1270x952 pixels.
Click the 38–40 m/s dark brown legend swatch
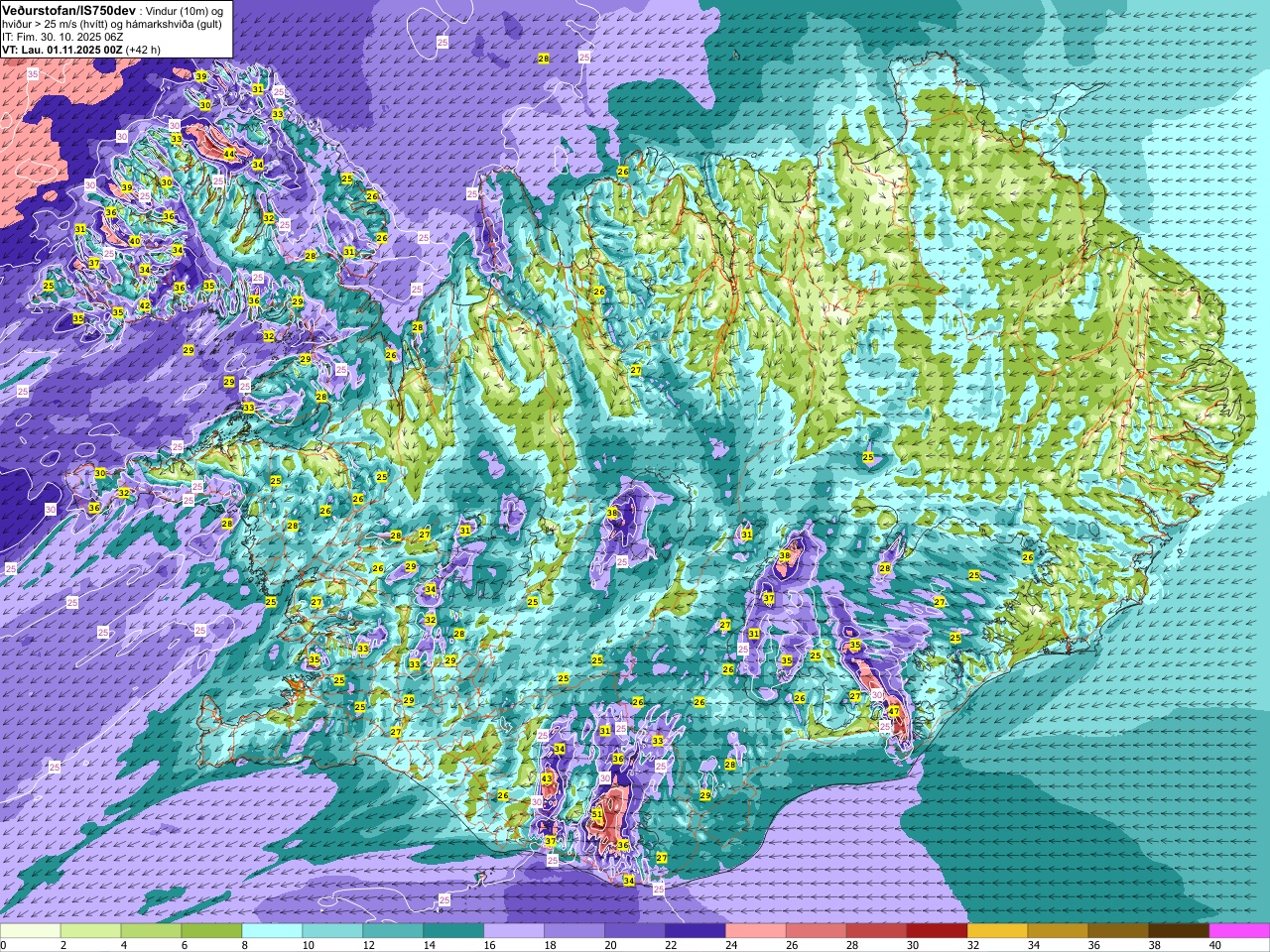(x=1180, y=931)
